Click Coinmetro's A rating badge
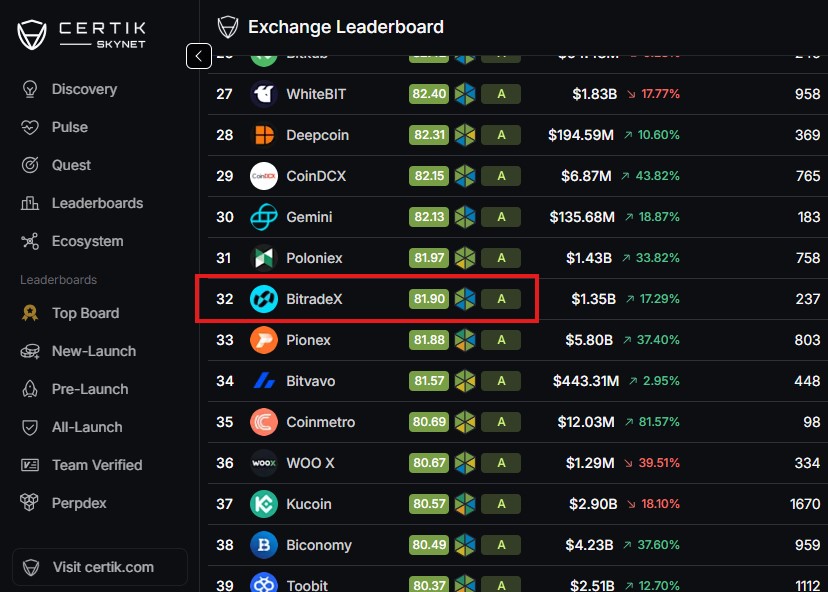This screenshot has height=592, width=828. pyautogui.click(x=501, y=422)
